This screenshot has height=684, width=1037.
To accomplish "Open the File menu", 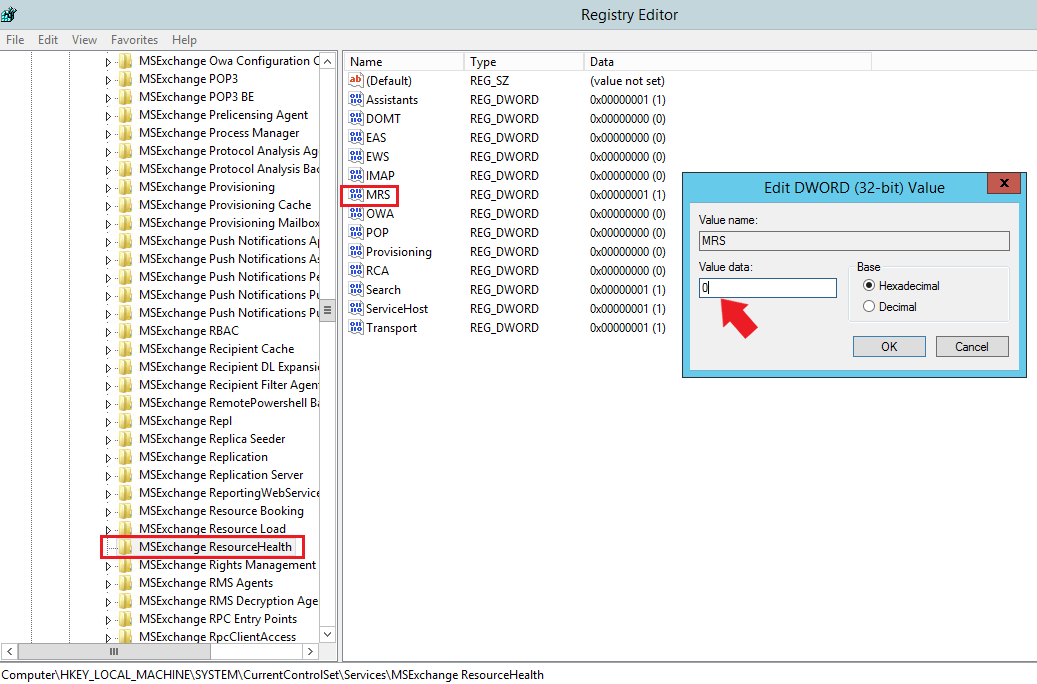I will tap(15, 40).
